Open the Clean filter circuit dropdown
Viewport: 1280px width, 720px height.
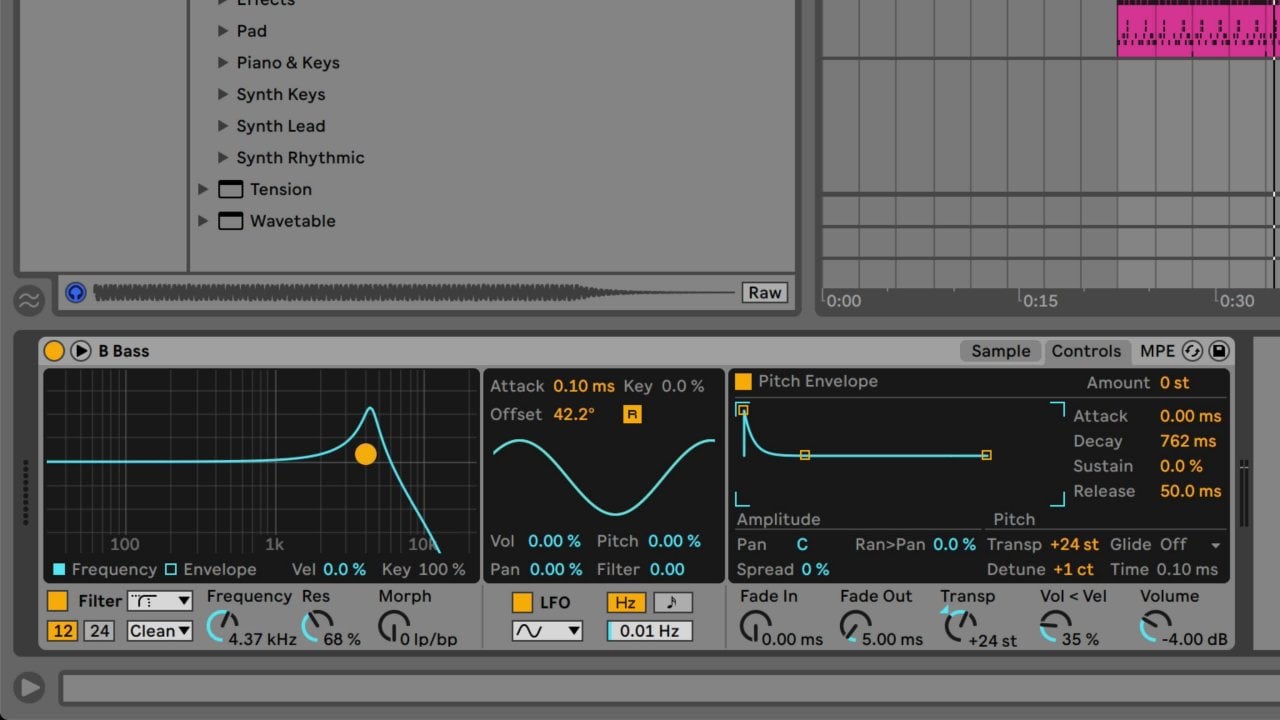tap(159, 631)
